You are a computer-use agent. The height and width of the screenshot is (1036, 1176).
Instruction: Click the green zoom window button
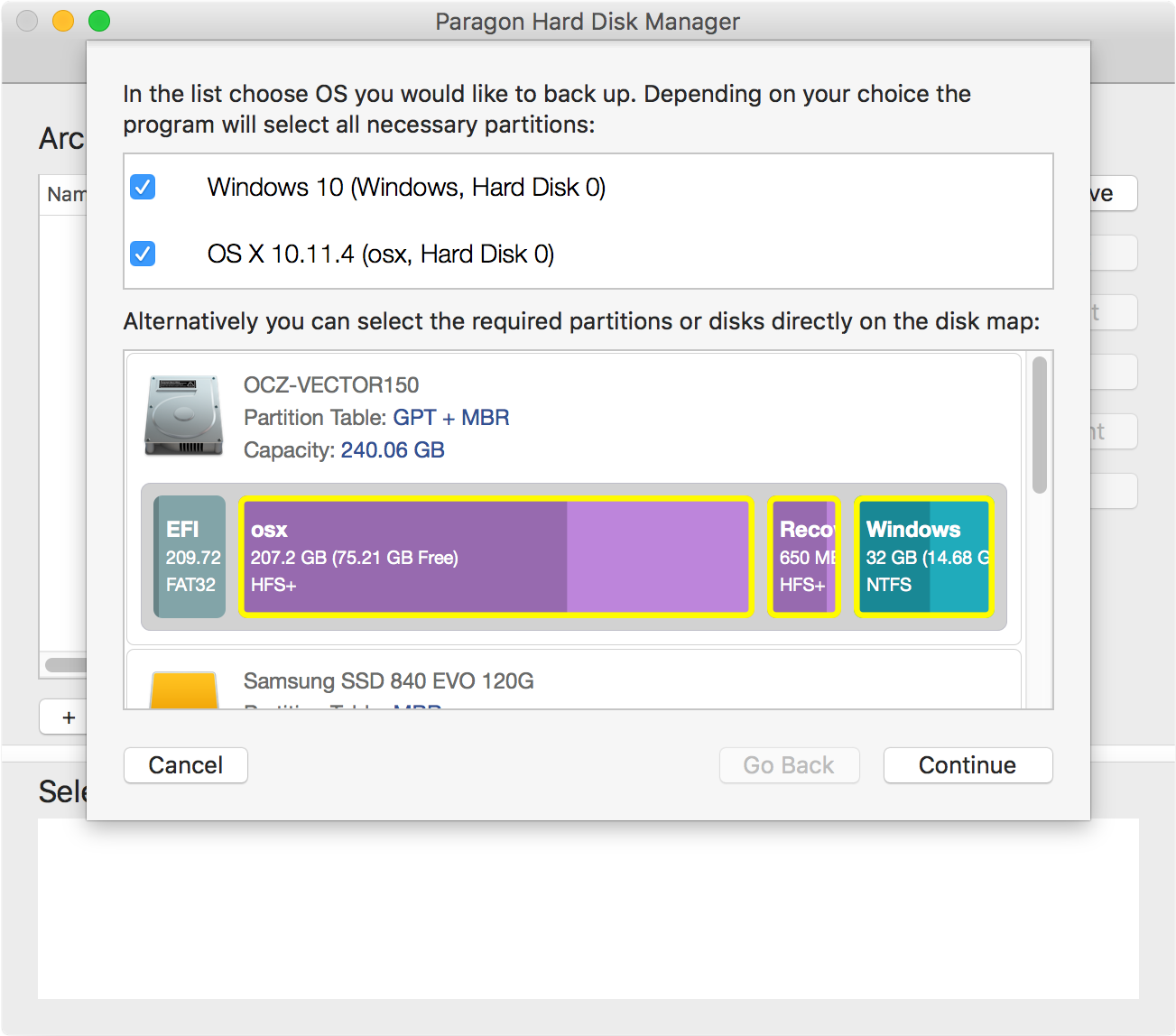99,21
